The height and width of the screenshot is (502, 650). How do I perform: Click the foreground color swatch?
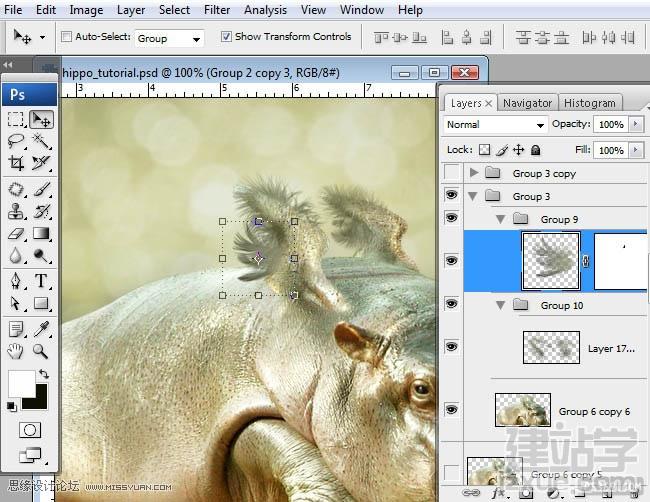point(22,384)
